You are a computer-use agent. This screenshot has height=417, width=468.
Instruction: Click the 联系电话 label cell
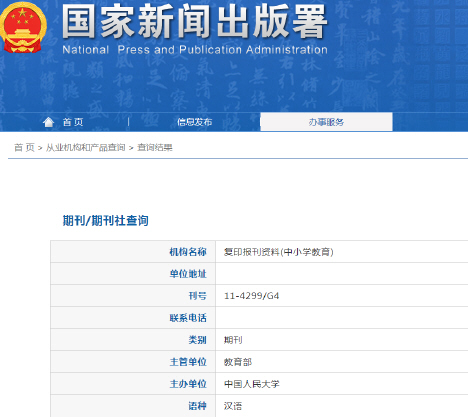coord(133,318)
